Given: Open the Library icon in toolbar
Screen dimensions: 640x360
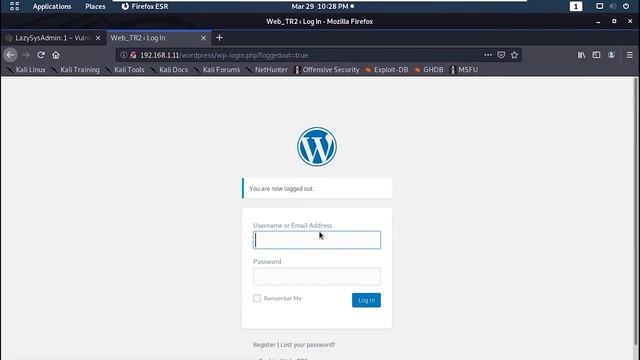Looking at the screenshot, I should (x=581, y=55).
